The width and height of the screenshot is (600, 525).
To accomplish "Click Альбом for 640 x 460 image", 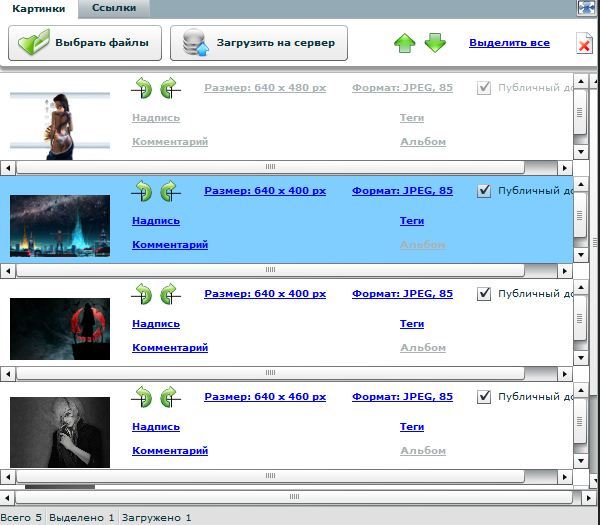I will [423, 450].
